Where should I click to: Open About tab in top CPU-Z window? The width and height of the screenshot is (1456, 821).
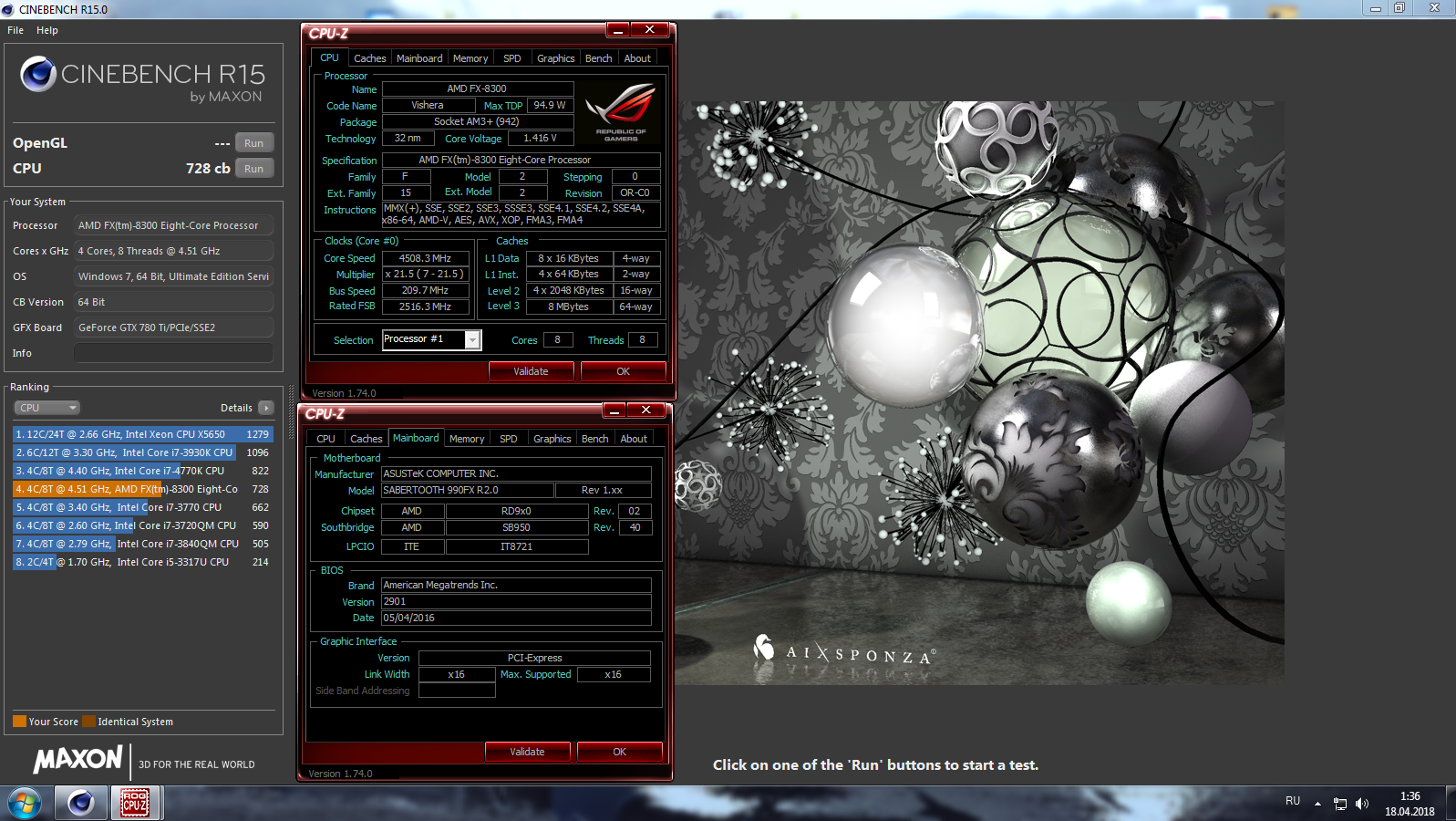pyautogui.click(x=637, y=58)
